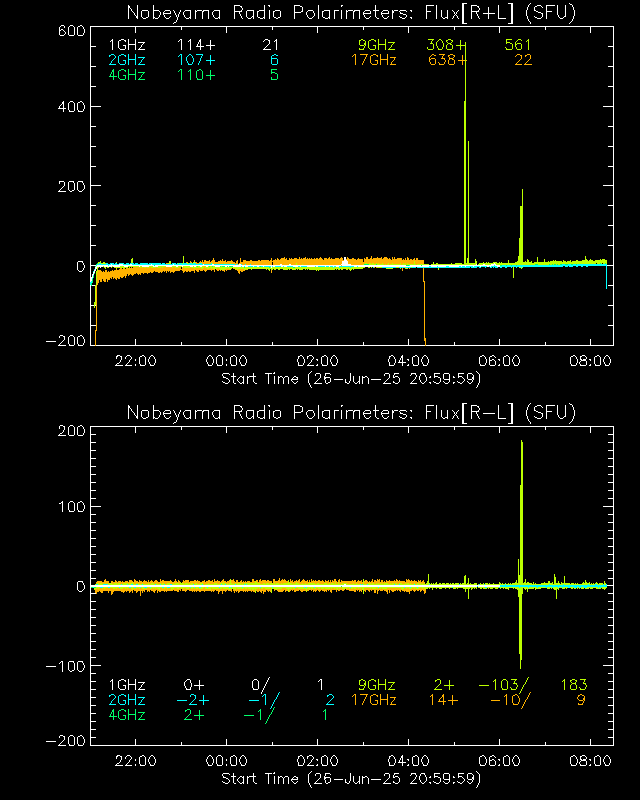Pick the 6 value in top 2GHz row

pos(275,60)
